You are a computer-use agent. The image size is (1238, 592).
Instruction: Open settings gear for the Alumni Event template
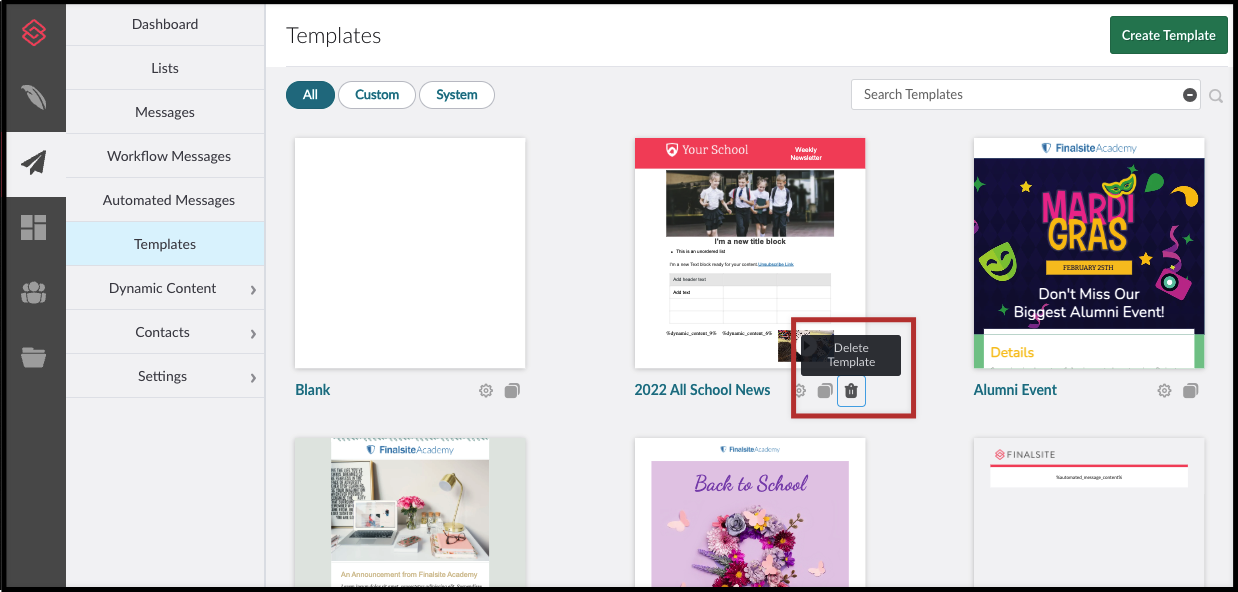pos(1164,391)
